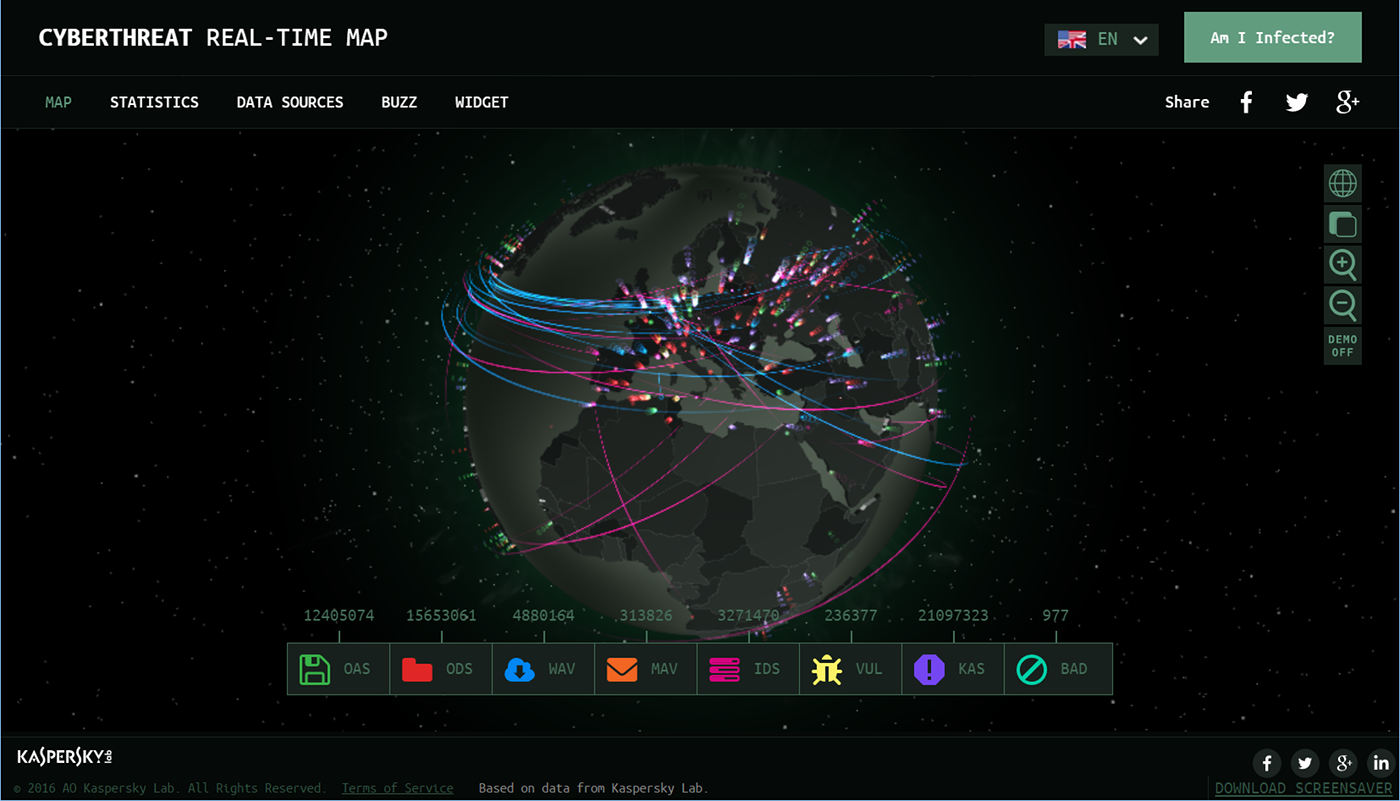Toggle the IDS intrusion detection filter
The width and height of the screenshot is (1400, 801).
[x=724, y=668]
